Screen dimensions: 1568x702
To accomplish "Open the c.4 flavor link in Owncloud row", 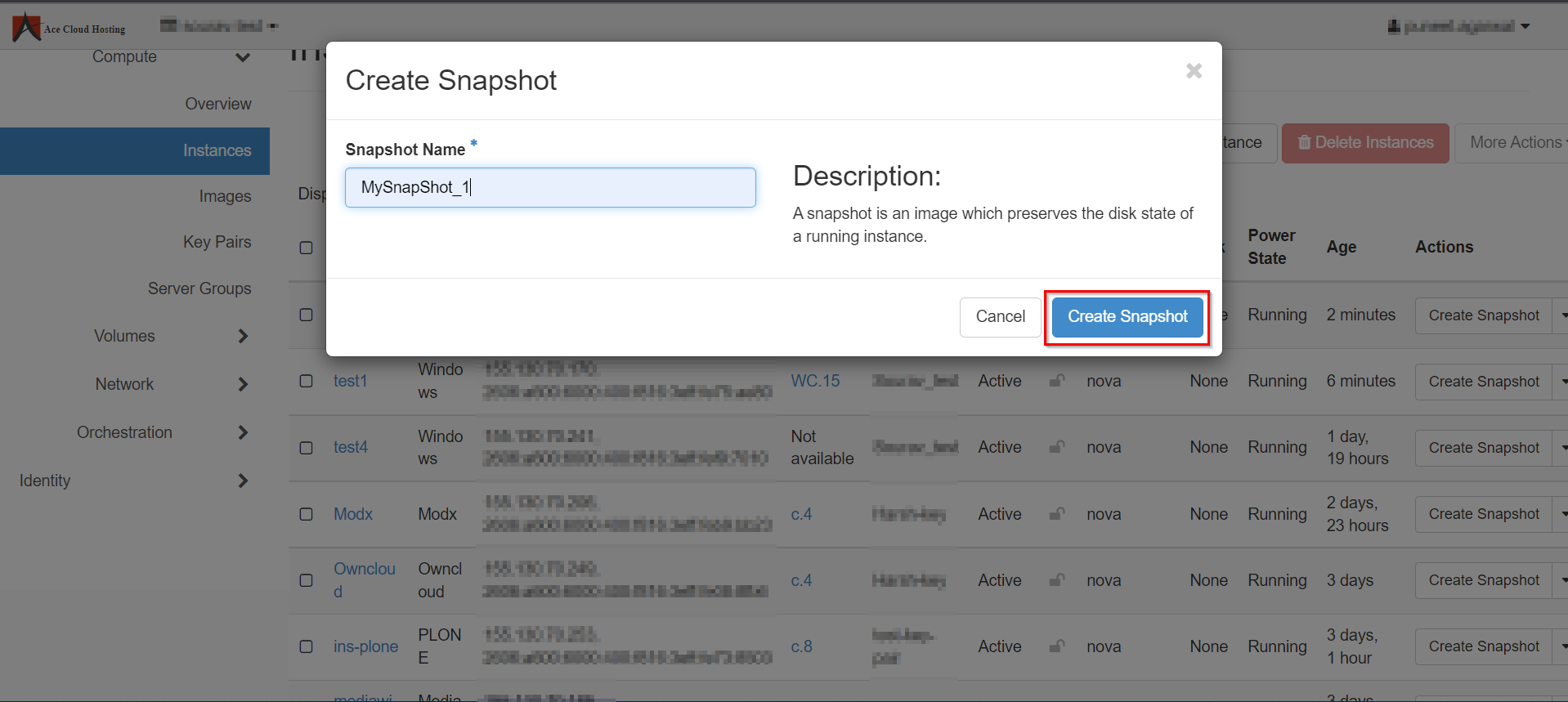I will (801, 580).
